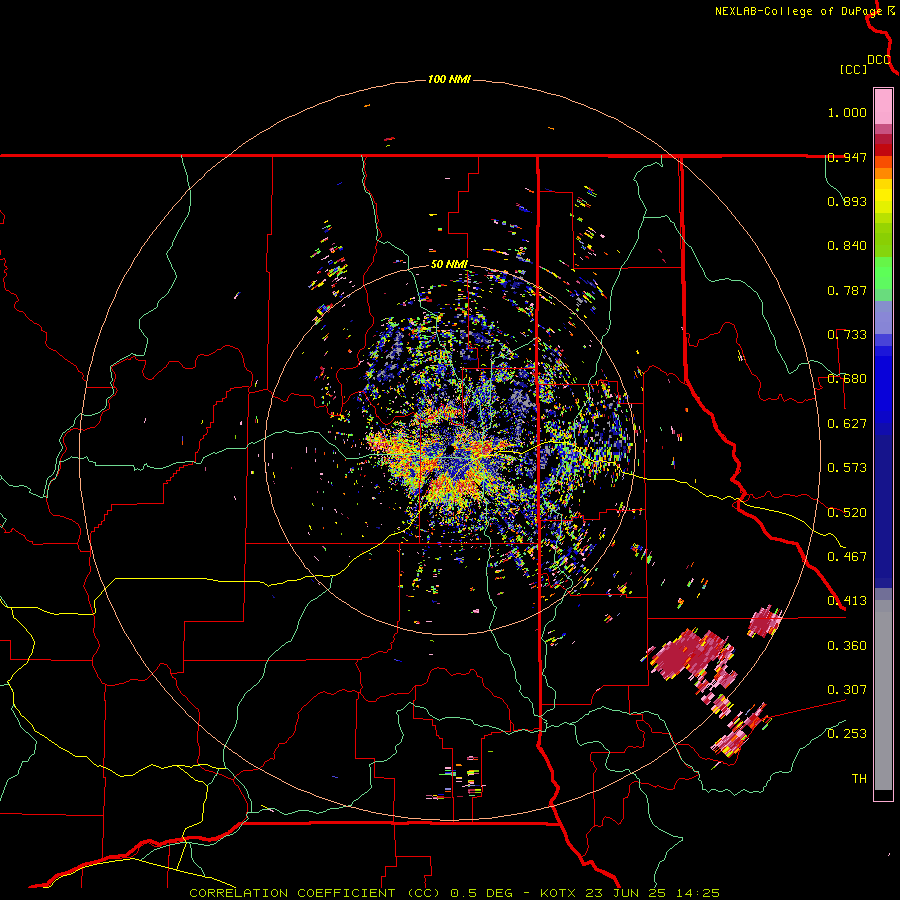Click the 0.627 scale value

pyautogui.click(x=847, y=424)
